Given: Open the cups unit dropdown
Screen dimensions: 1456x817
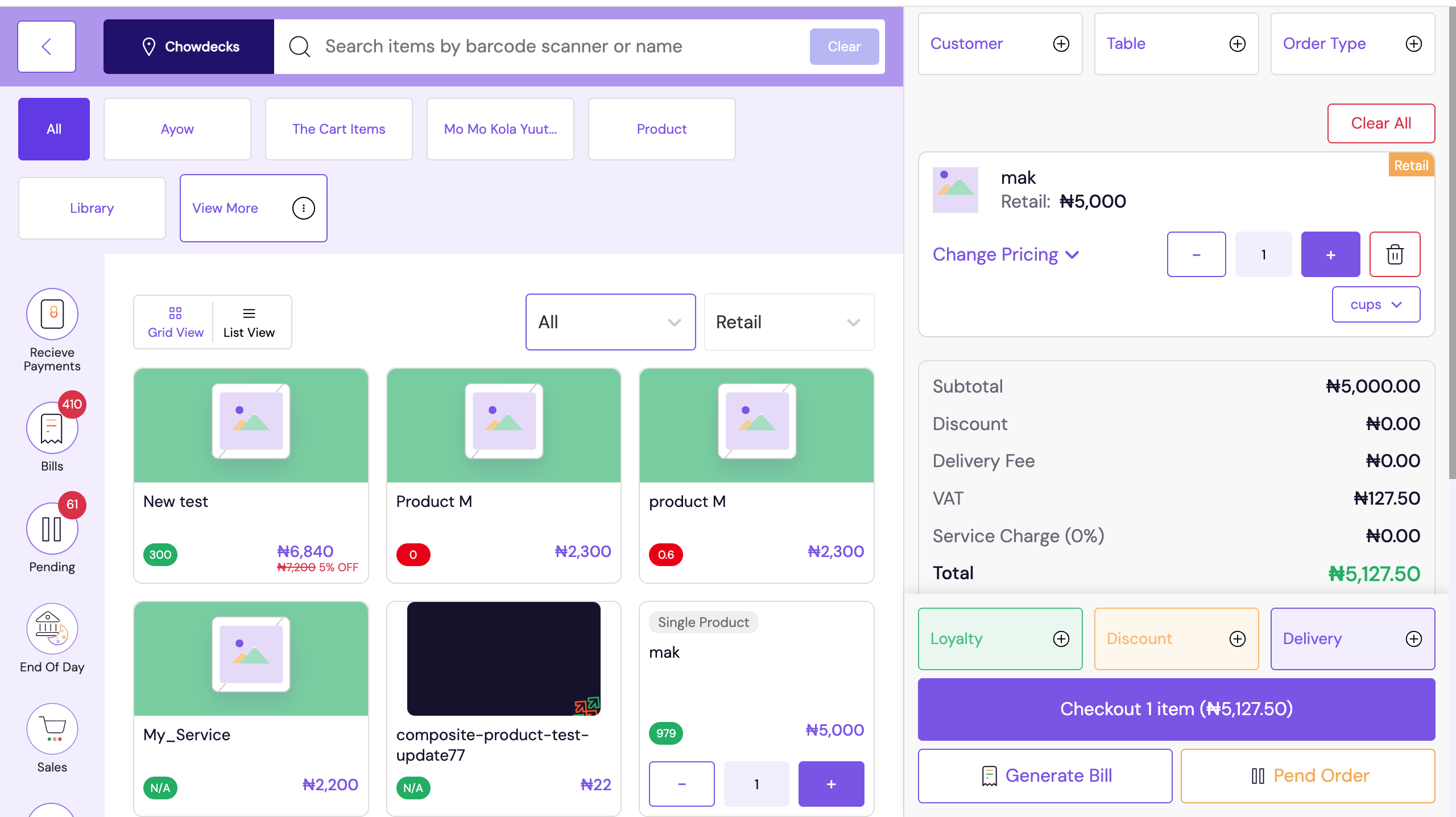Looking at the screenshot, I should 1375,304.
